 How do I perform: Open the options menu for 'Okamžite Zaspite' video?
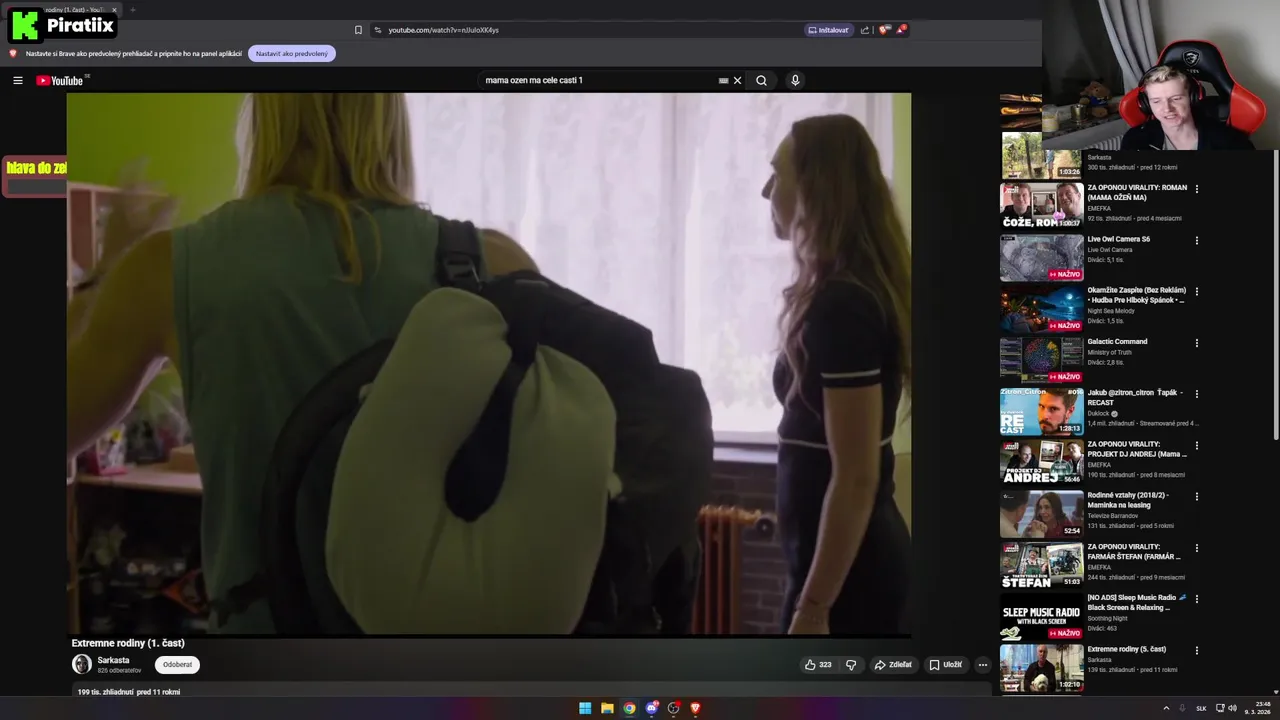(x=1196, y=292)
